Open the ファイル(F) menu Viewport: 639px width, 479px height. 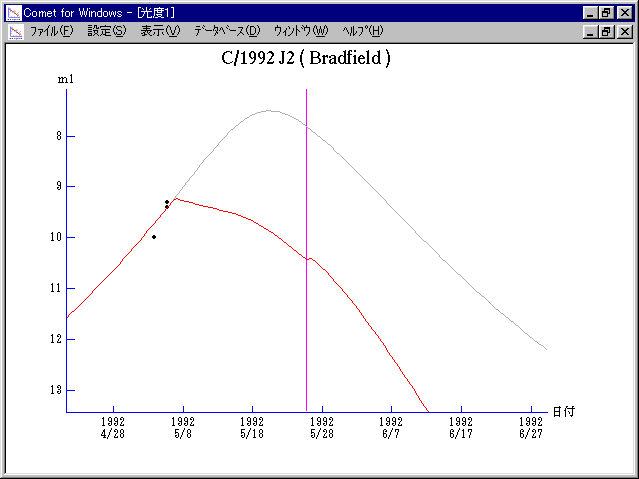[x=51, y=31]
